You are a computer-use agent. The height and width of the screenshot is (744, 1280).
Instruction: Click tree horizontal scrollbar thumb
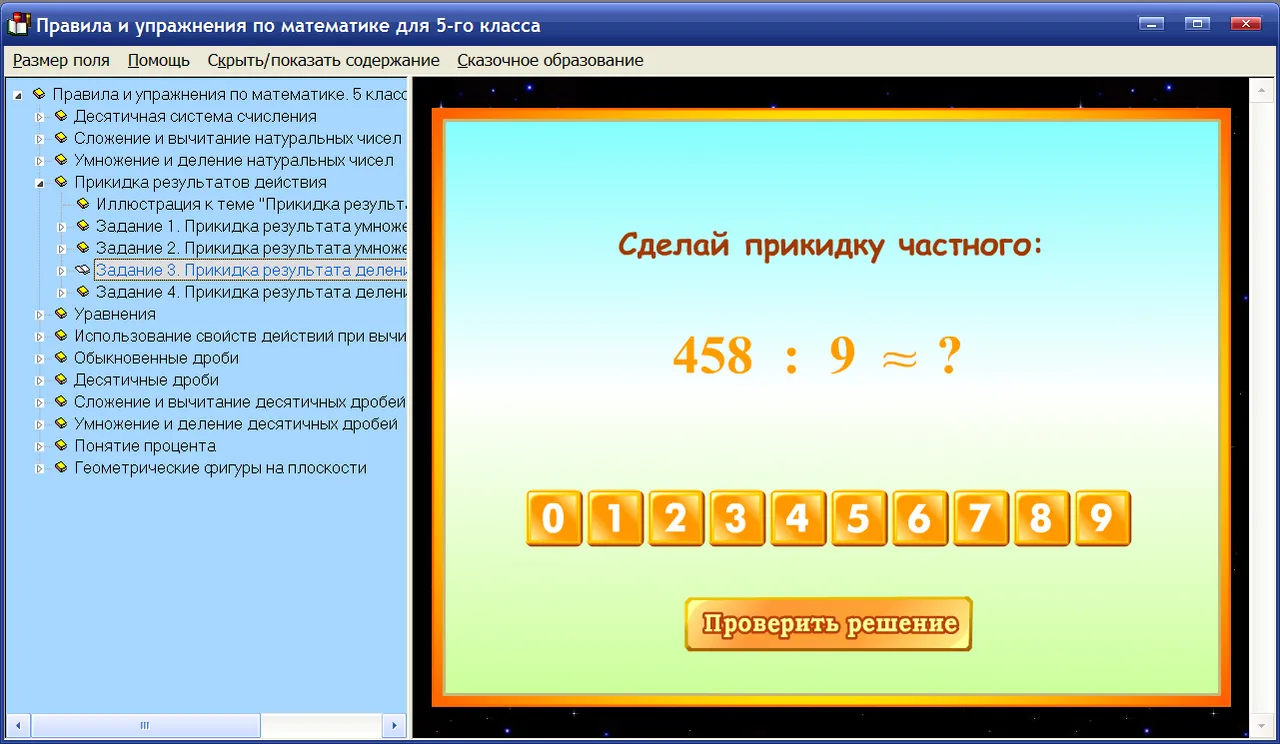[x=145, y=725]
